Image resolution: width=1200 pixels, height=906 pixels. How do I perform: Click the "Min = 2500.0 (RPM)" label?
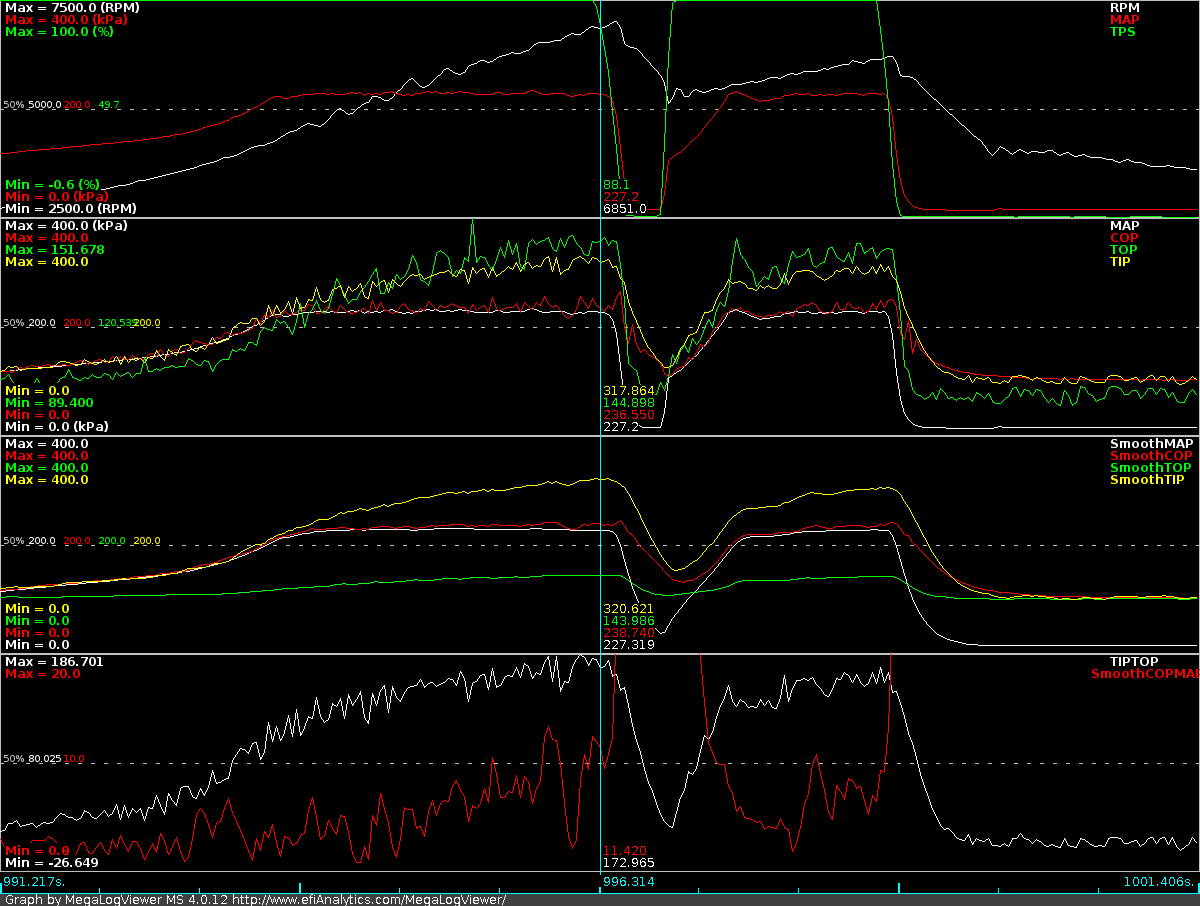[x=70, y=208]
